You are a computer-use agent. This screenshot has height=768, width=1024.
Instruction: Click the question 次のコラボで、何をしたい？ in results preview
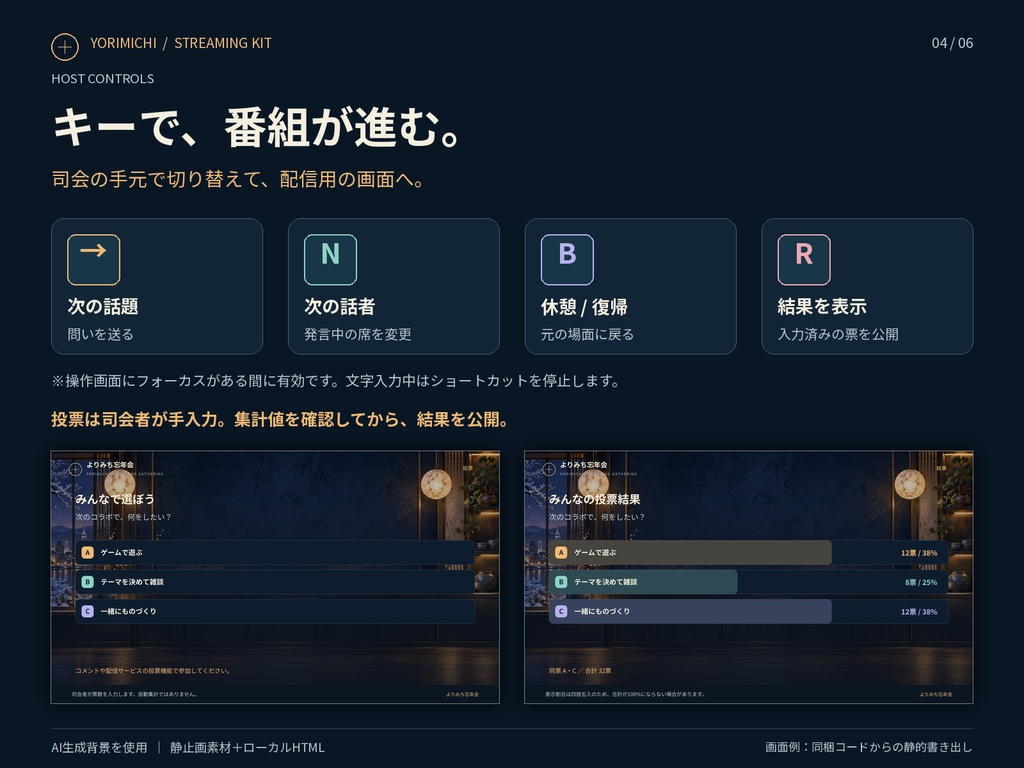(597, 517)
